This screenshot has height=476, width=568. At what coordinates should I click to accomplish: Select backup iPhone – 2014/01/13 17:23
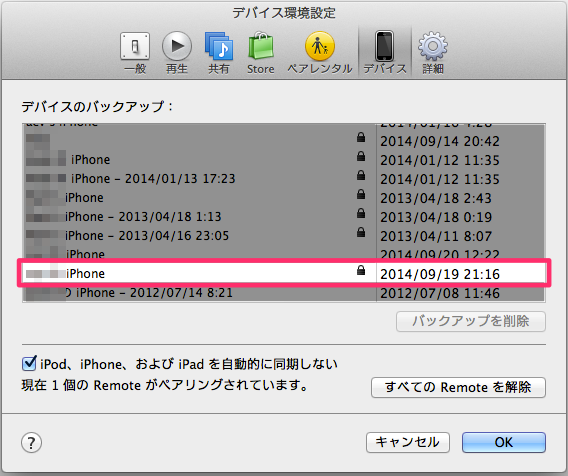(x=284, y=179)
